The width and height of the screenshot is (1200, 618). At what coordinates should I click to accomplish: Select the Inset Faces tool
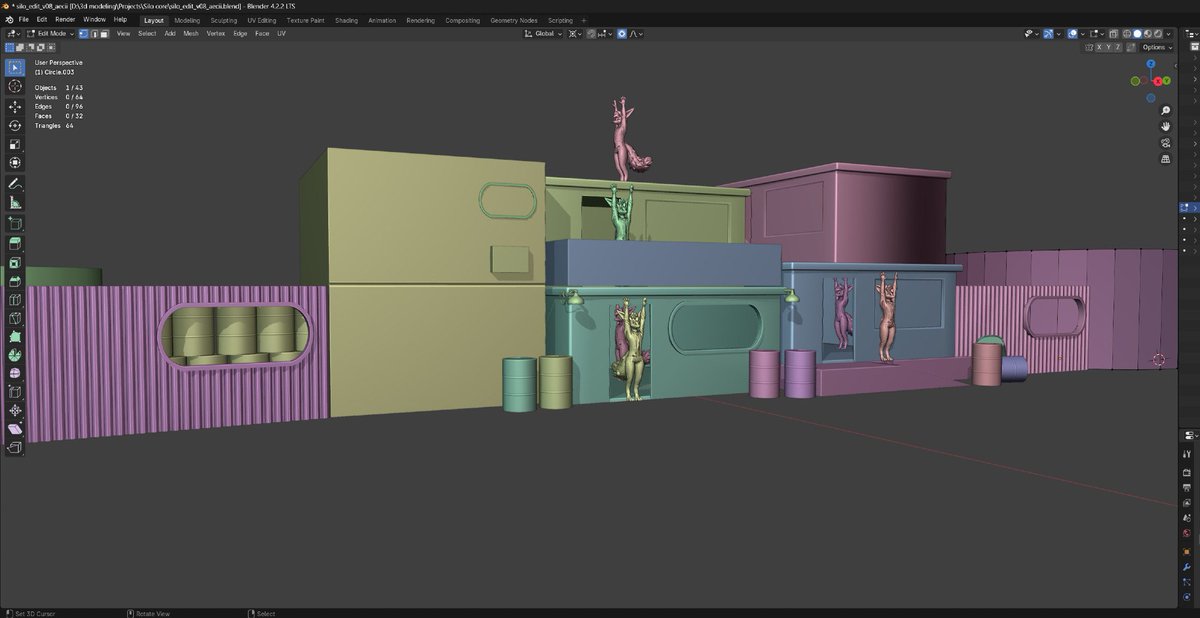click(15, 262)
